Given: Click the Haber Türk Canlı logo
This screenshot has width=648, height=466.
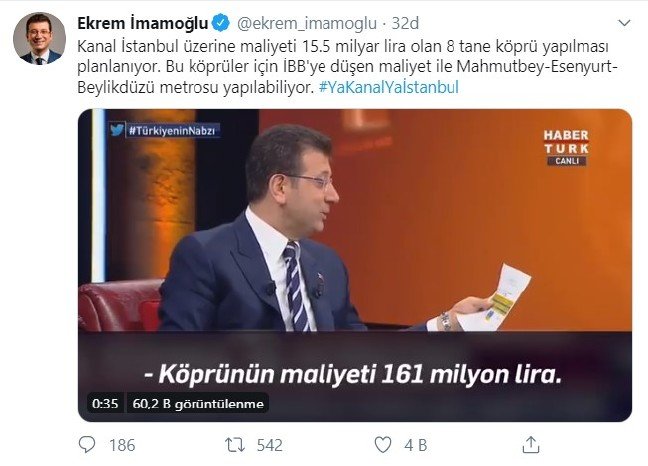Looking at the screenshot, I should coord(566,147).
